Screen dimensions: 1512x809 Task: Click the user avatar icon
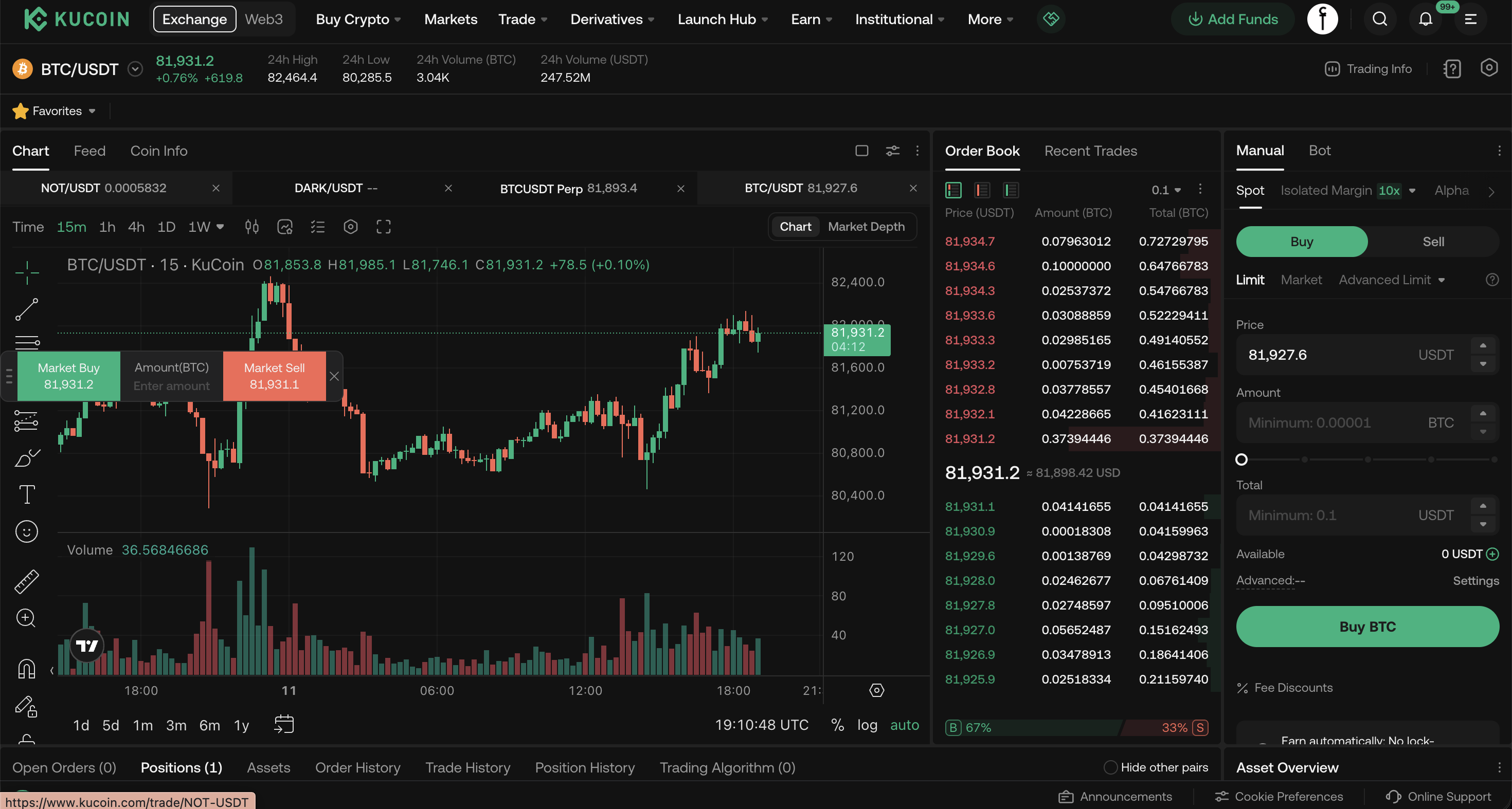[x=1322, y=19]
